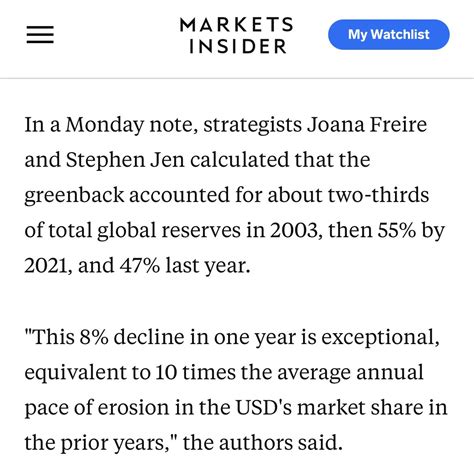Click the word INSIDER in header
The height and width of the screenshot is (472, 474).
(x=238, y=46)
